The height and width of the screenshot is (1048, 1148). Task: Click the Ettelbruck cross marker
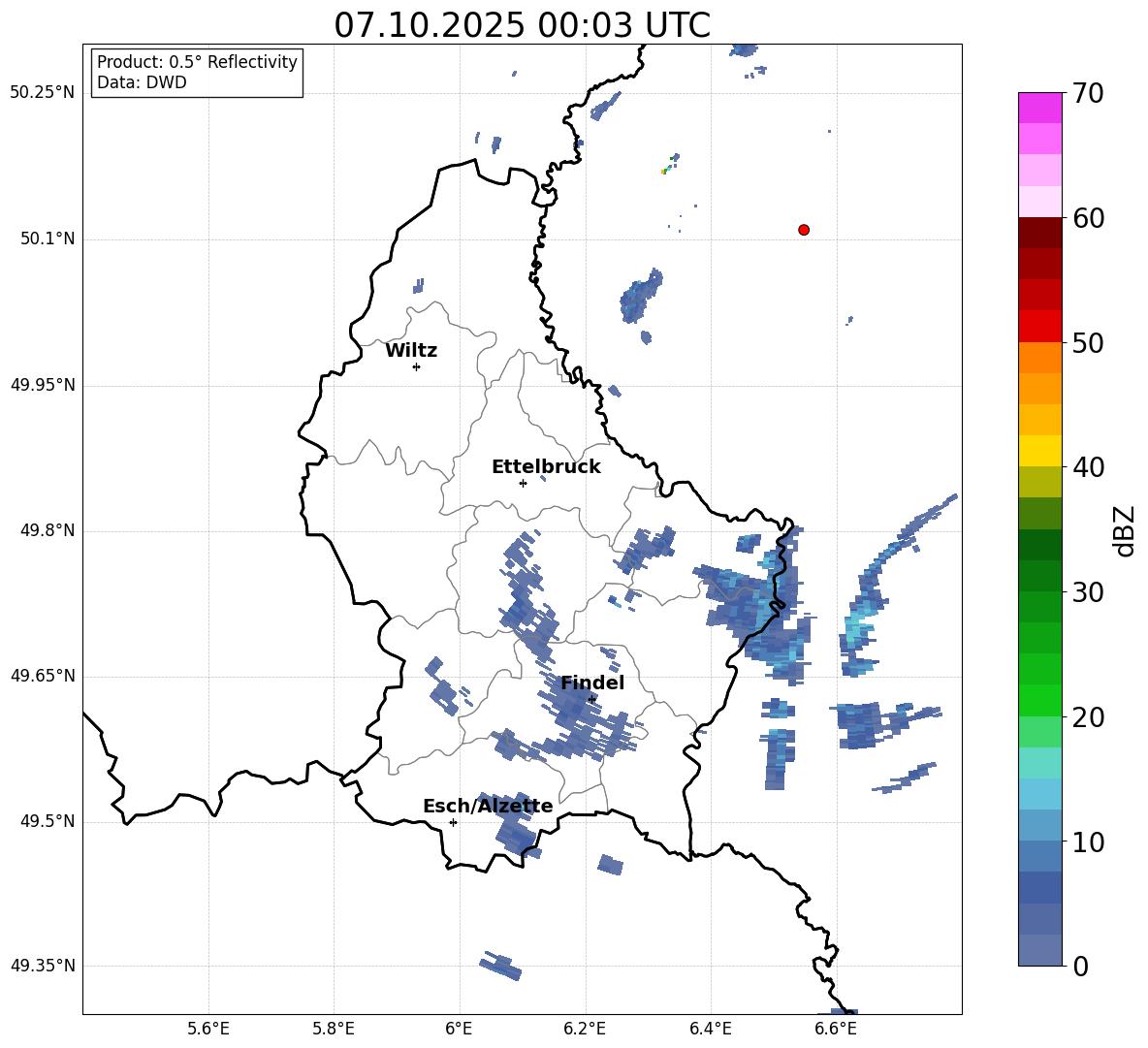tap(523, 483)
